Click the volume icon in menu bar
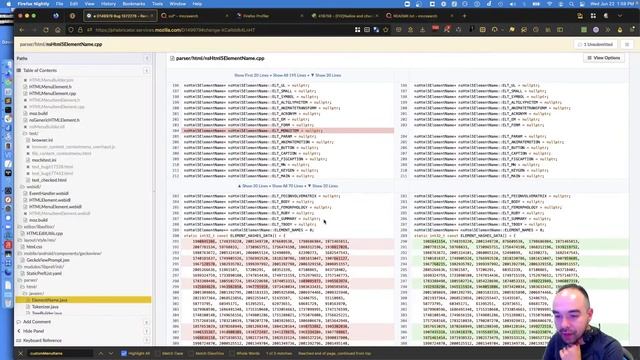This screenshot has width=640, height=360. (513, 4)
